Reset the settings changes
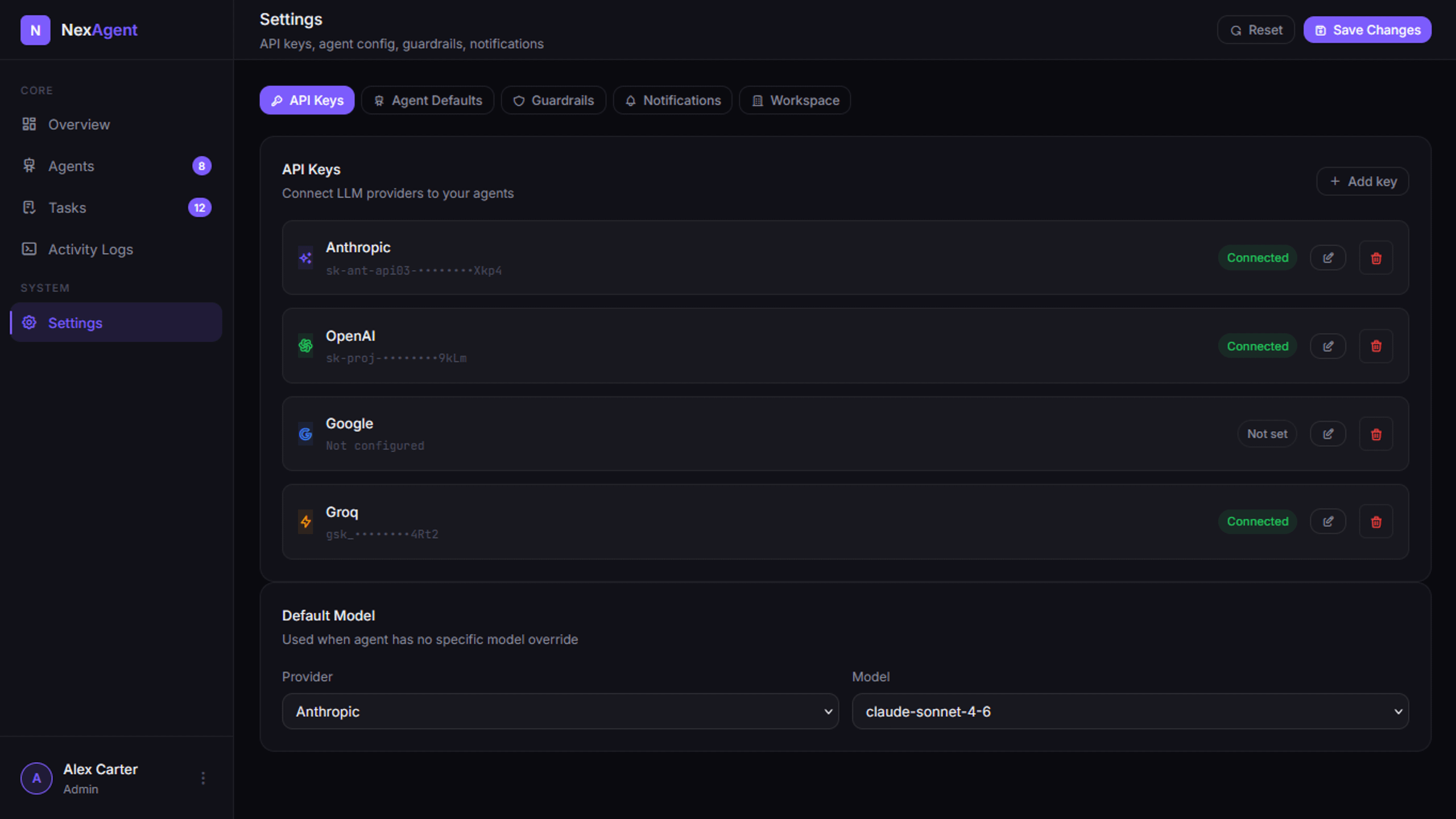The height and width of the screenshot is (819, 1456). tap(1256, 30)
